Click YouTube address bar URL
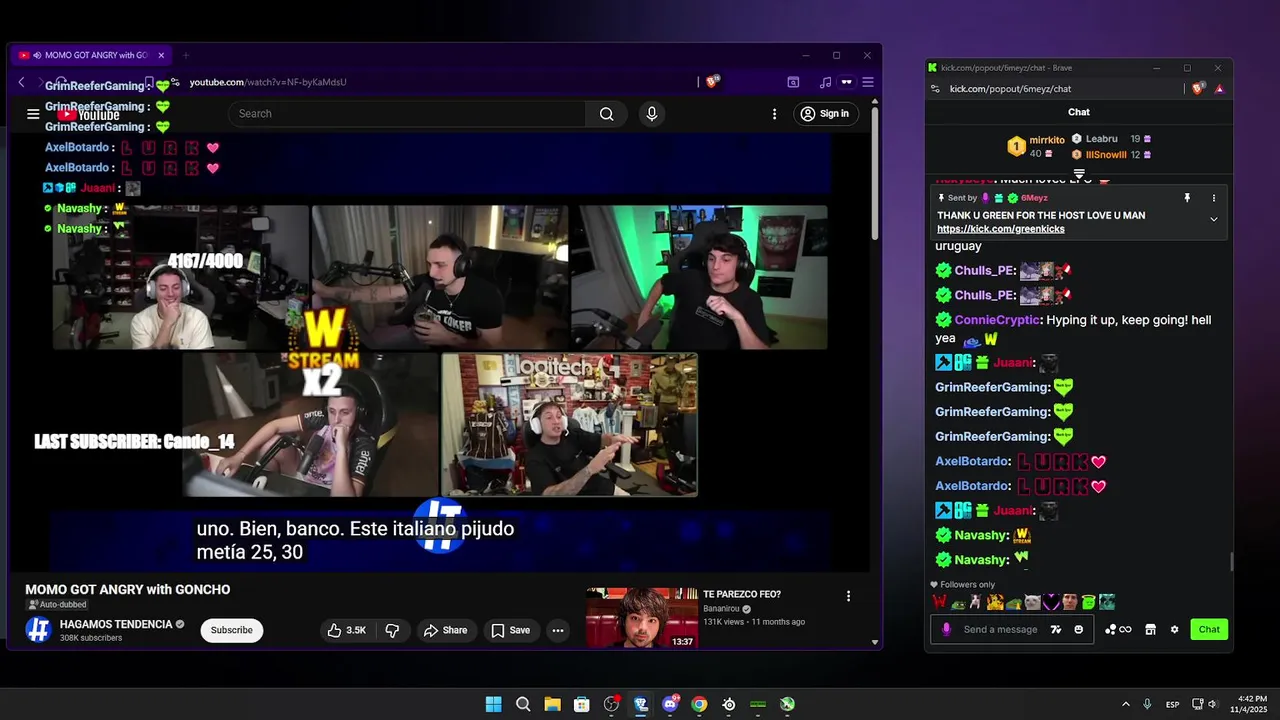The width and height of the screenshot is (1280, 720). (x=268, y=82)
